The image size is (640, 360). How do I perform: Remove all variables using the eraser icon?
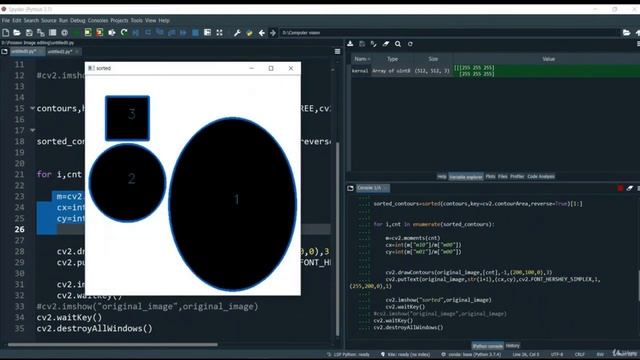point(386,44)
